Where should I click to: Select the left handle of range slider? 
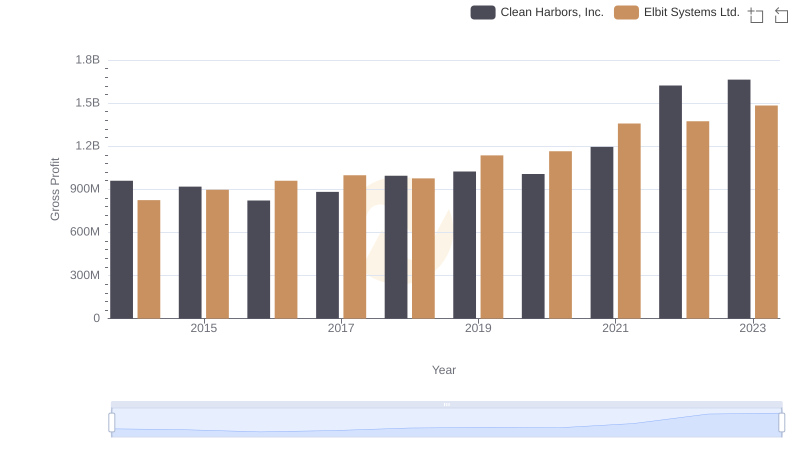click(112, 422)
